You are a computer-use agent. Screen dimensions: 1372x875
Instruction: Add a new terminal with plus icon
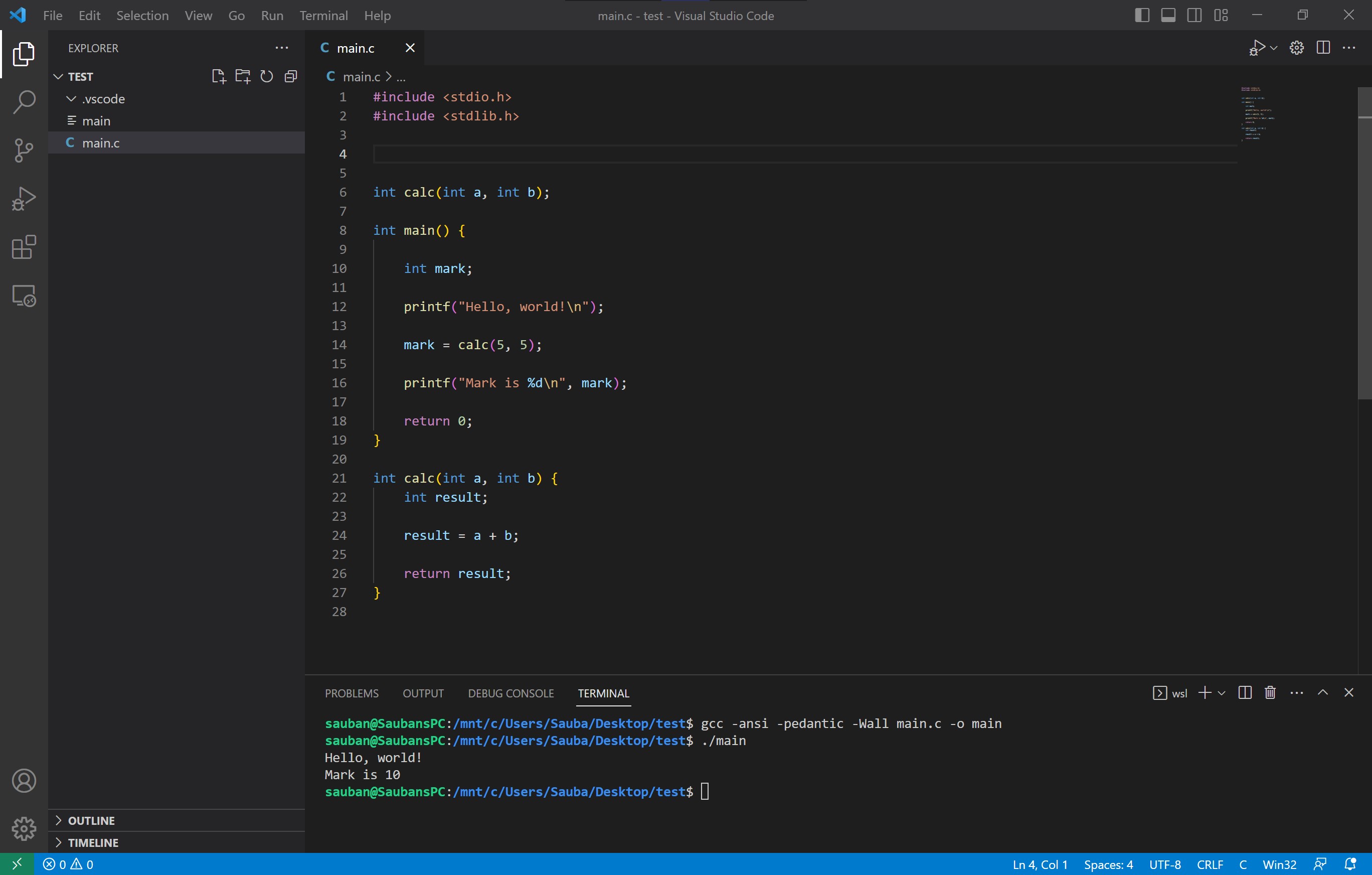coord(1205,692)
